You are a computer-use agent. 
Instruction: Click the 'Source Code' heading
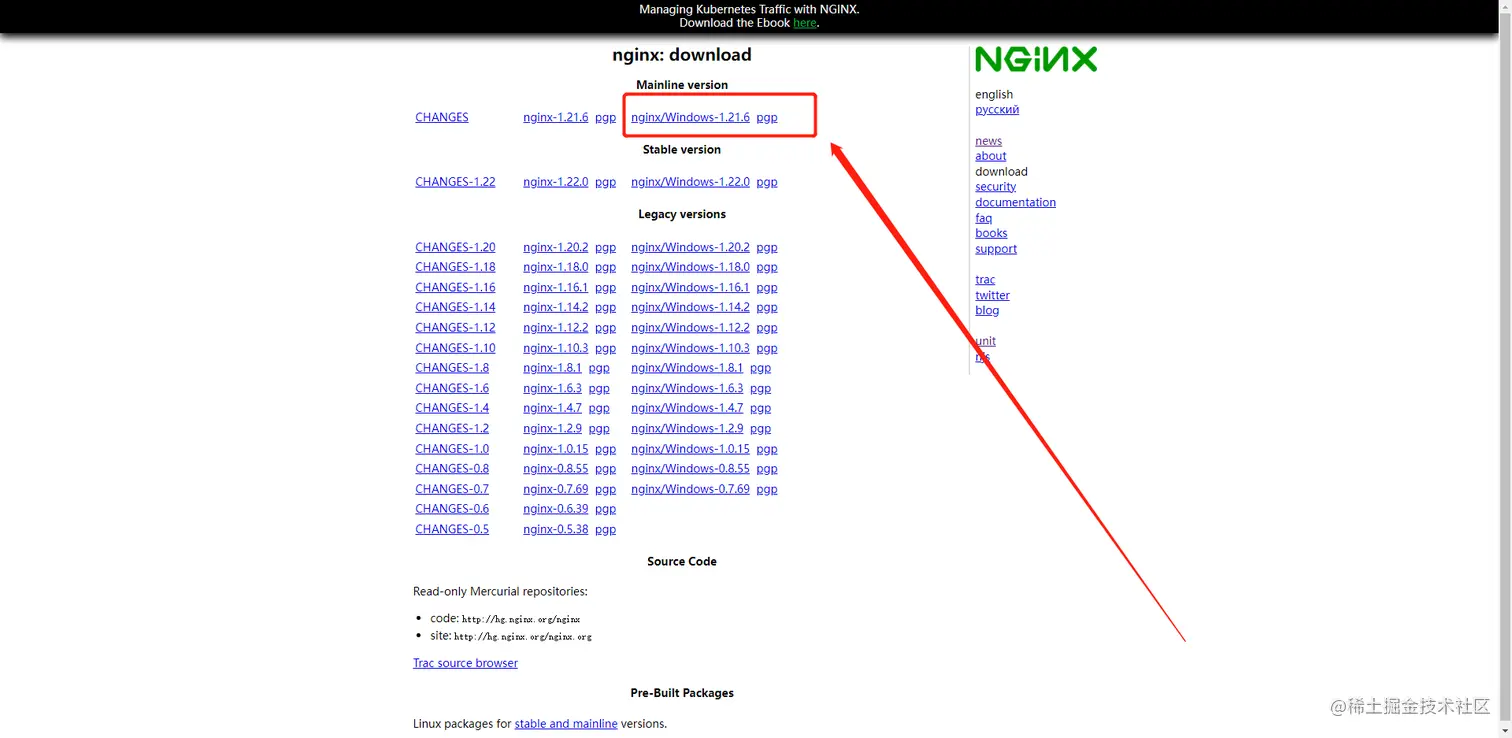click(x=682, y=562)
